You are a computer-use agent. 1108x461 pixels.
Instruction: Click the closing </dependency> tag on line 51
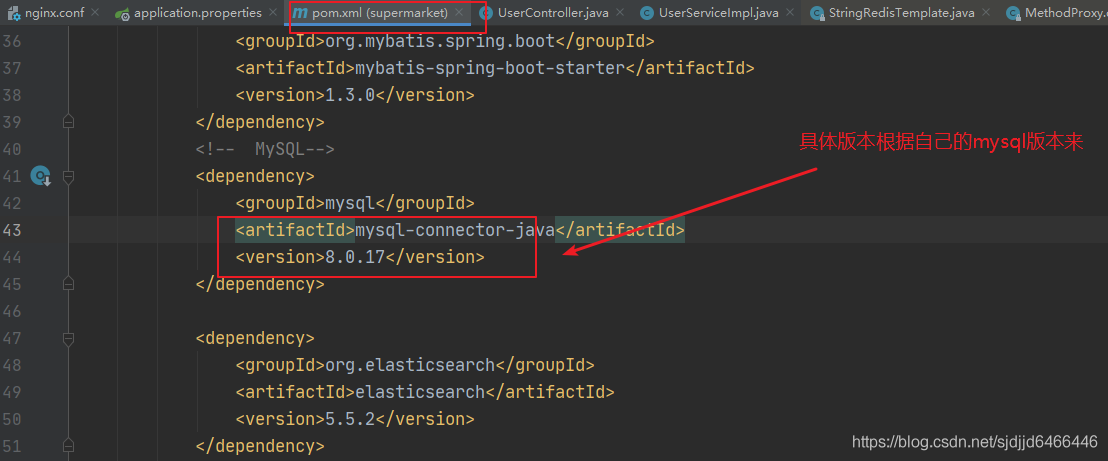pyautogui.click(x=260, y=446)
